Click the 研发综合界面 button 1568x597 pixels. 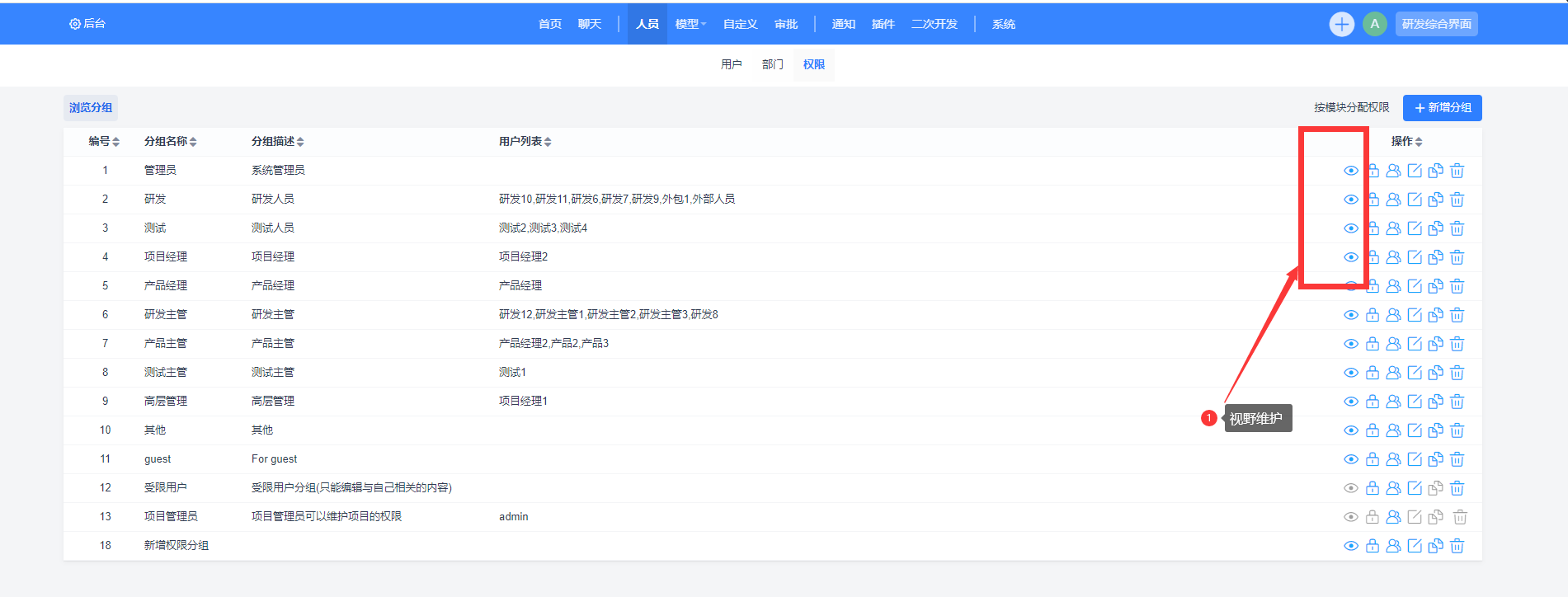point(1436,24)
